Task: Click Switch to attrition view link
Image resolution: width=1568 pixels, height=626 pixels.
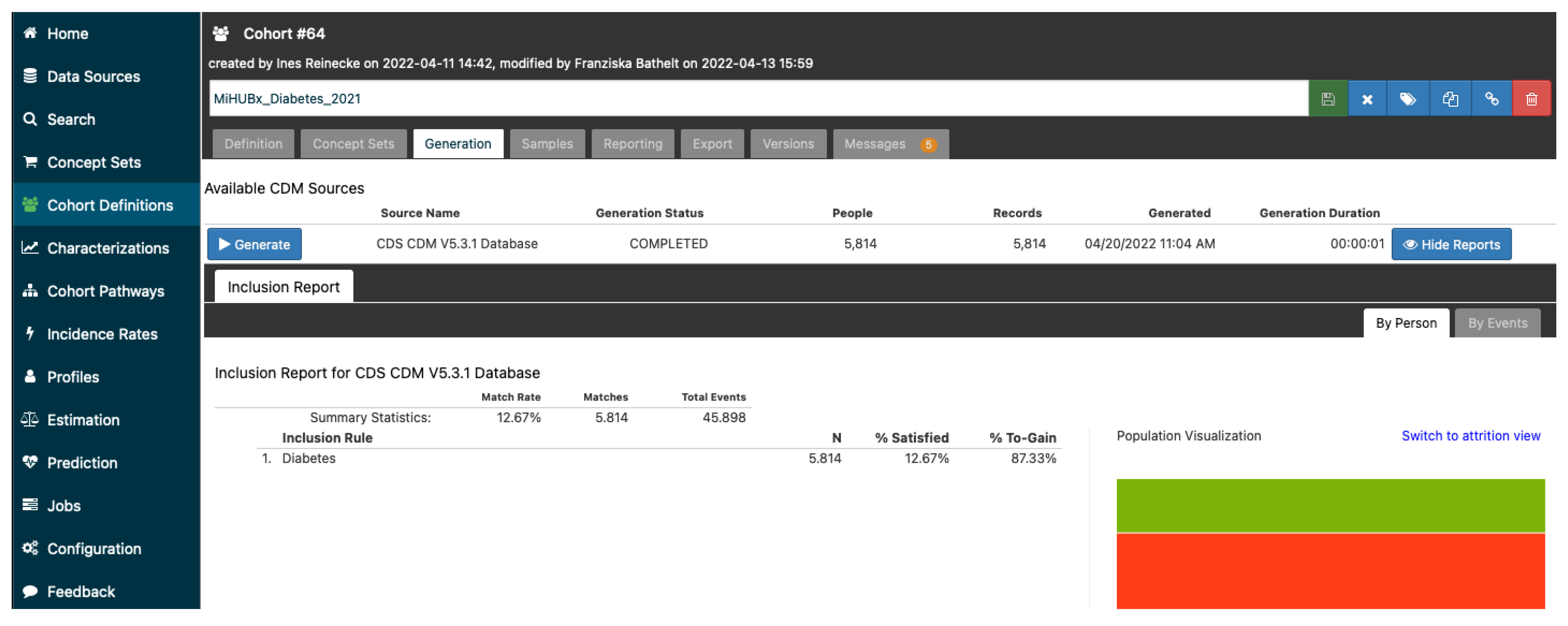Action: coord(1471,436)
